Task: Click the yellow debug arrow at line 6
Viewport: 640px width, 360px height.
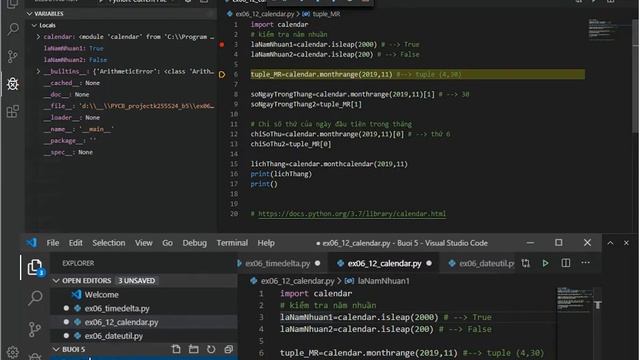Action: [222, 74]
